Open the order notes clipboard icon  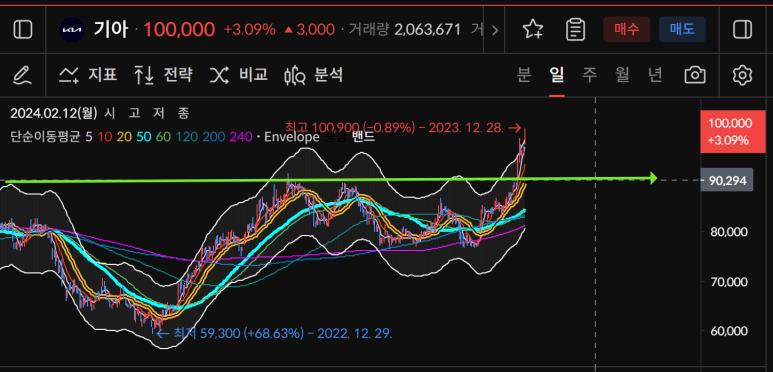tap(575, 30)
